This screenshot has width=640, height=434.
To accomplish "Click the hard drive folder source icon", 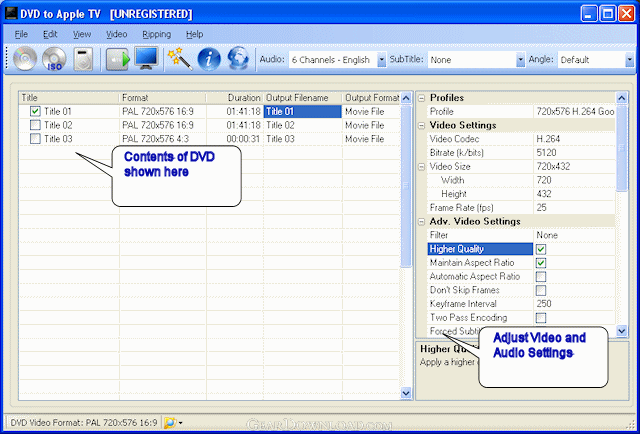I will [x=83, y=59].
